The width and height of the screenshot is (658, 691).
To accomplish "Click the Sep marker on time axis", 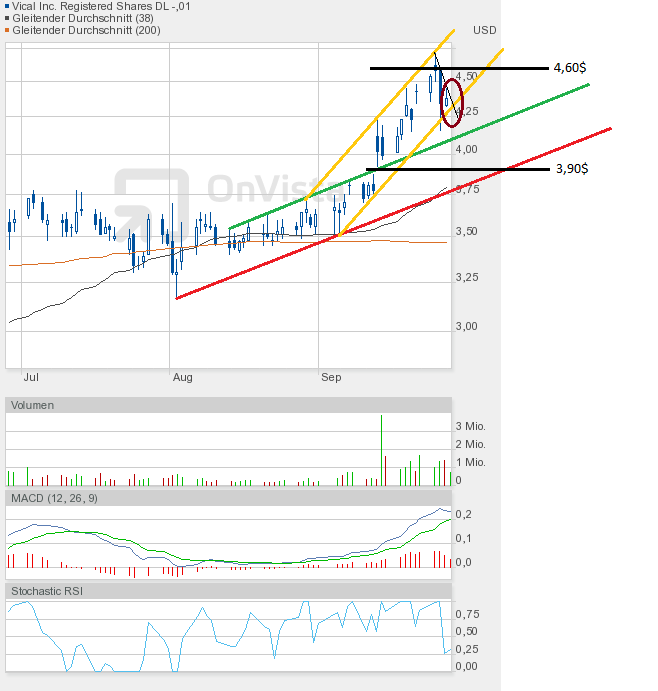I will tap(331, 377).
